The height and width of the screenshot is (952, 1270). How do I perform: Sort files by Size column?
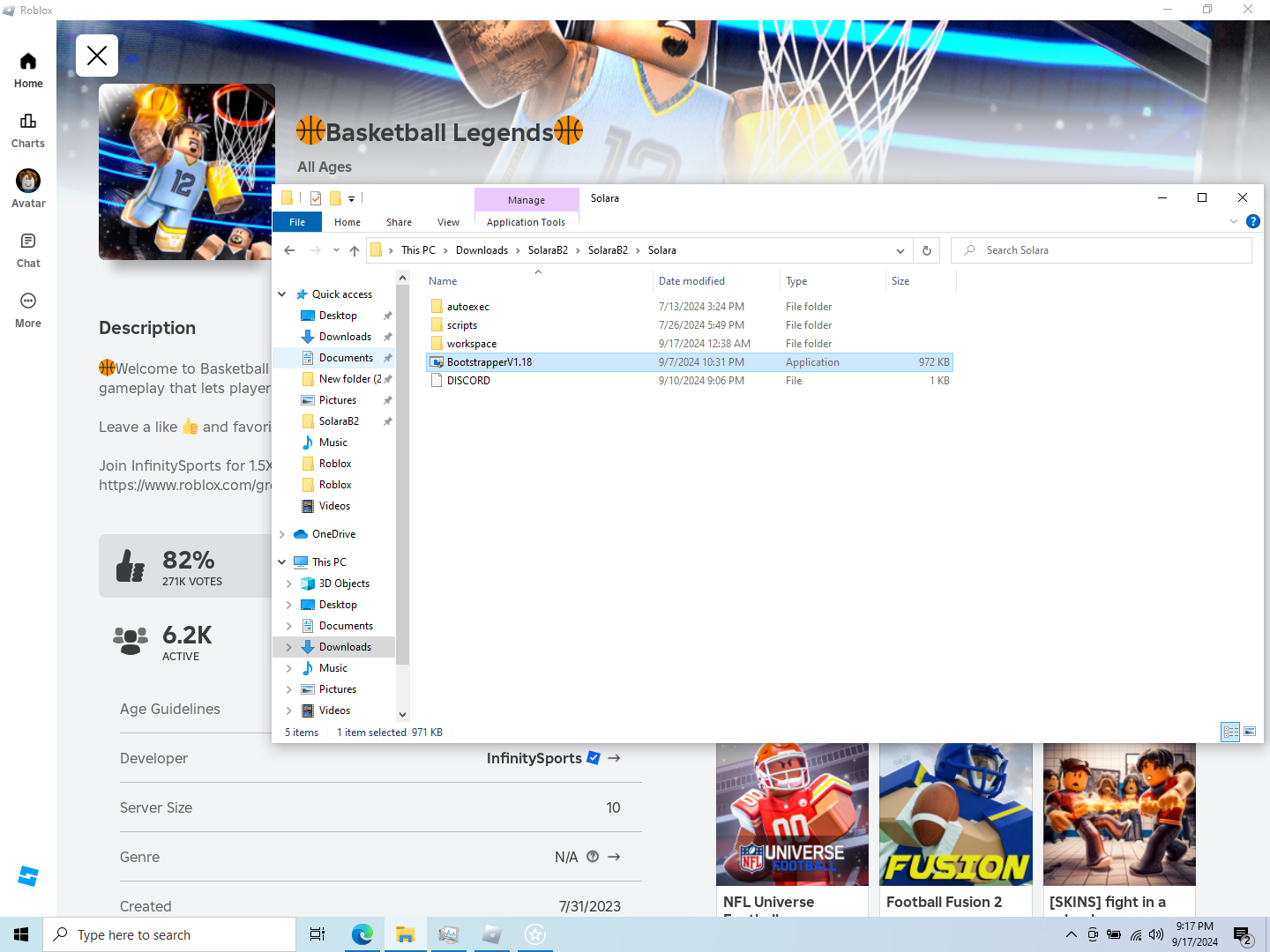click(921, 281)
